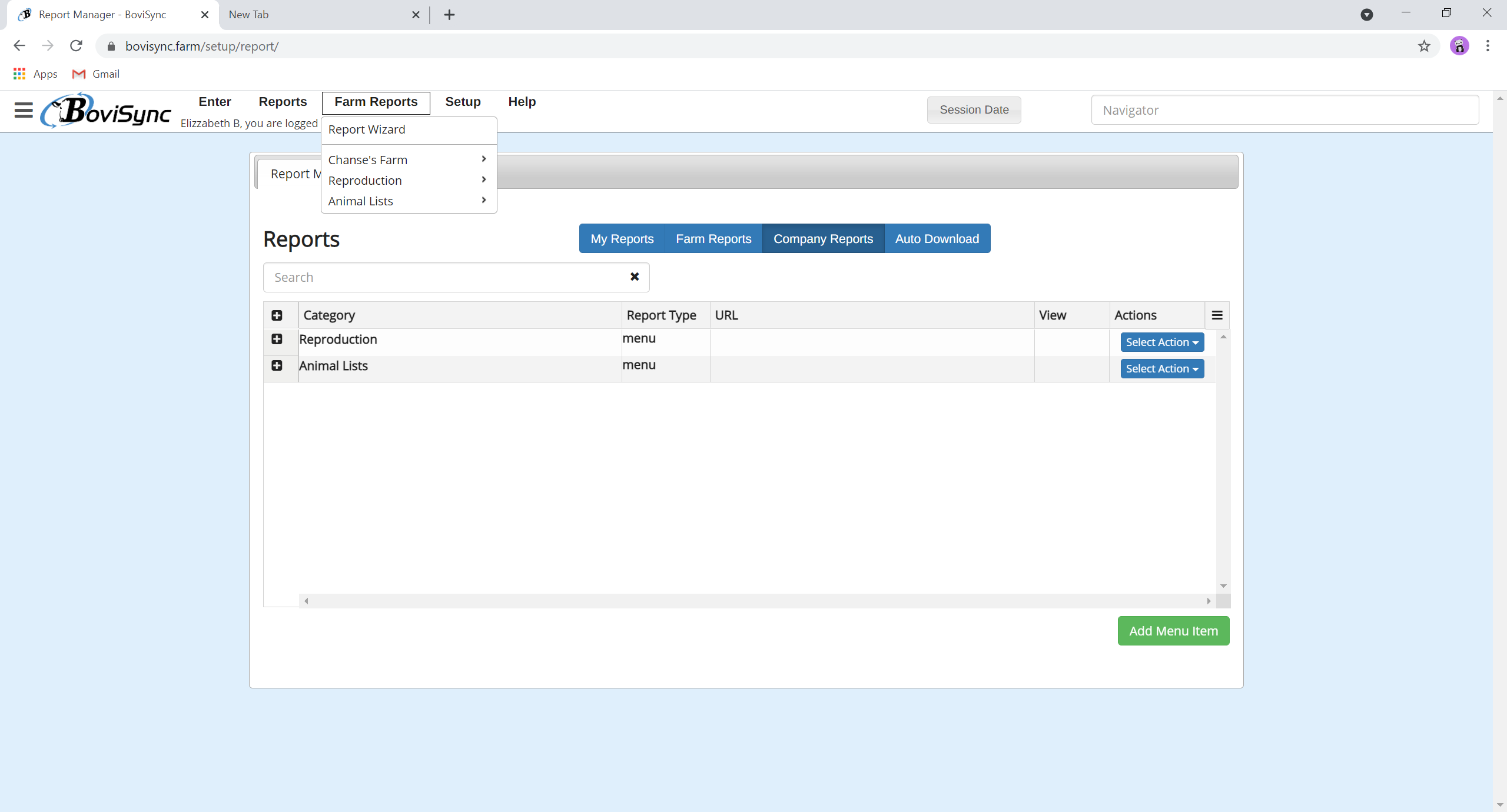Viewport: 1507px width, 812px height.
Task: Expand all rows with header plus icon
Action: 277,315
